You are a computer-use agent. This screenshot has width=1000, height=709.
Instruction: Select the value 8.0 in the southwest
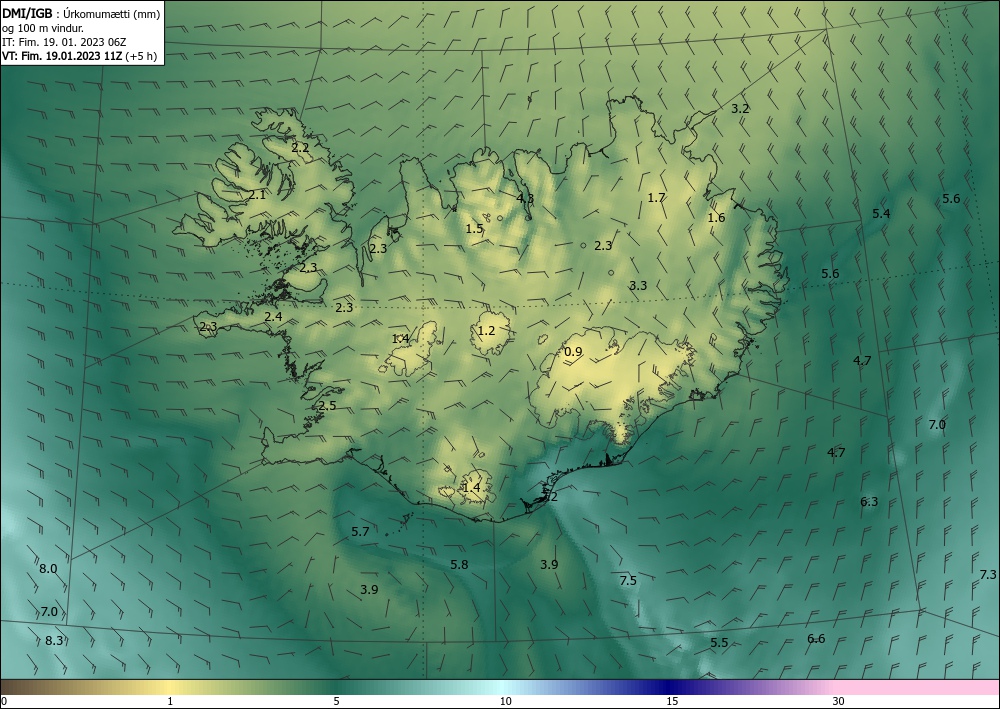click(x=48, y=569)
